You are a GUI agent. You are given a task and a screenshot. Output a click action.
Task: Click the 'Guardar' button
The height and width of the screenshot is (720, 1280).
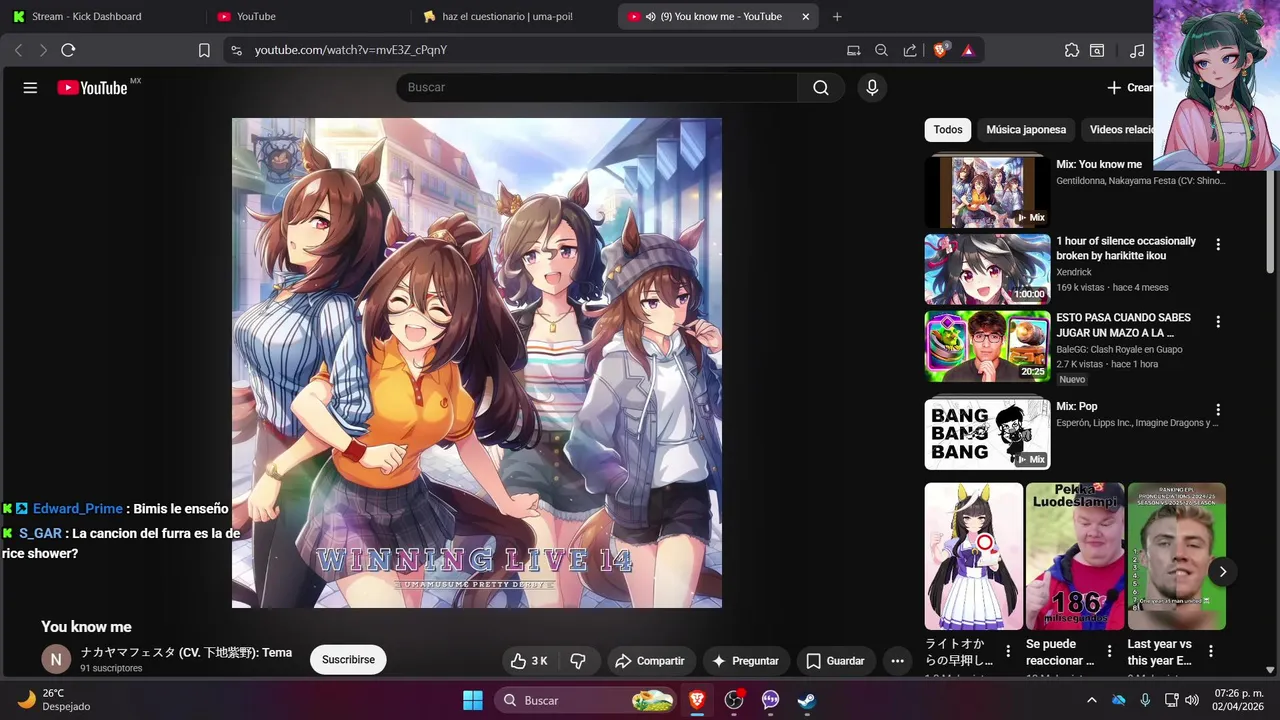[x=835, y=661]
